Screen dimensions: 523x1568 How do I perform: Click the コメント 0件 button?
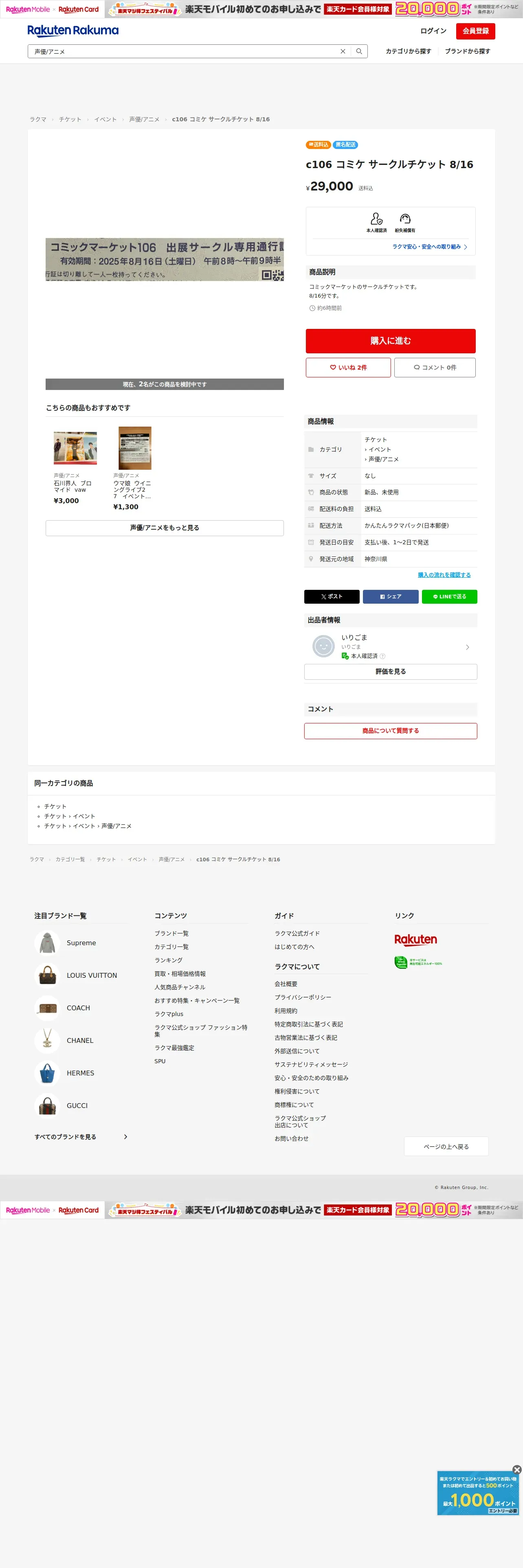click(435, 368)
